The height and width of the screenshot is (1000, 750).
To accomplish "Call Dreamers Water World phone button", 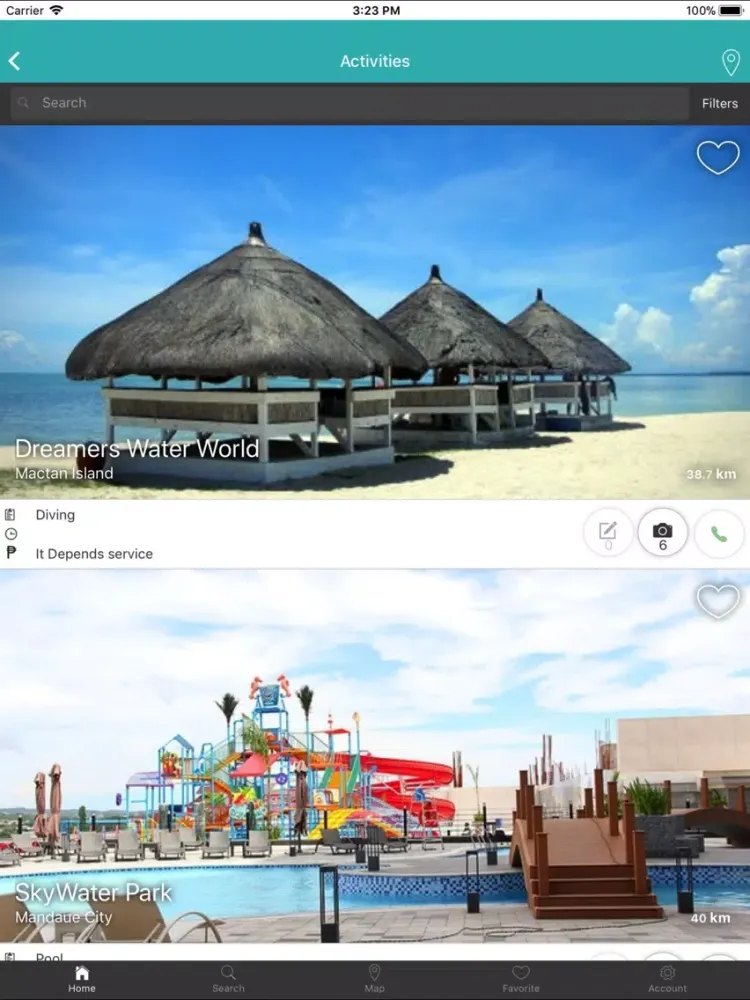I will point(719,533).
